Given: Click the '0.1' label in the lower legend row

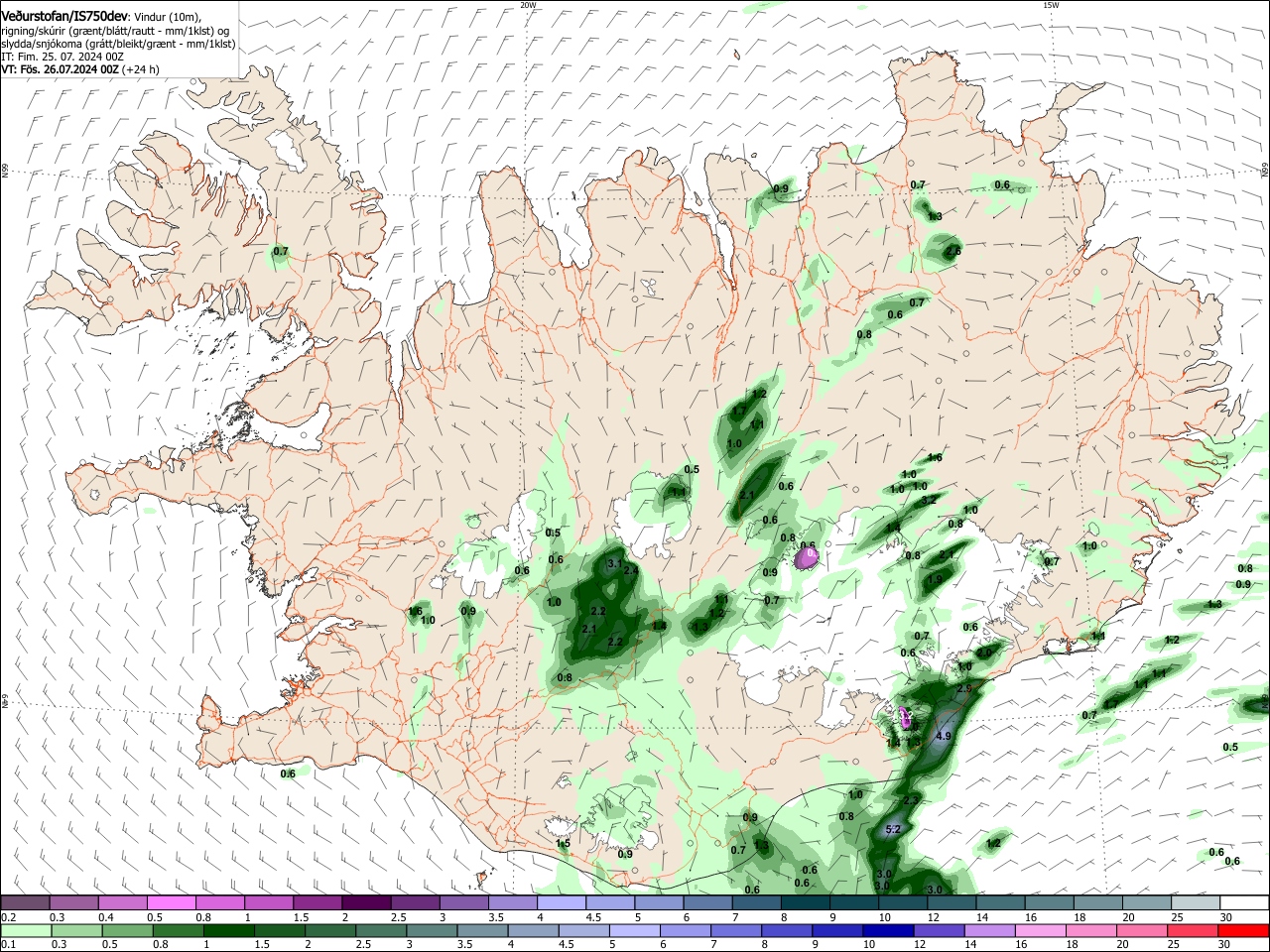Looking at the screenshot, I should [7, 944].
